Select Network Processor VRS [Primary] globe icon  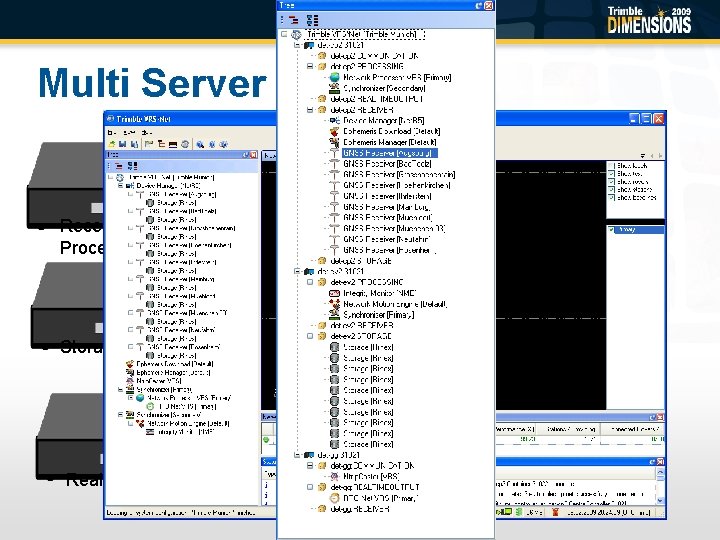click(334, 77)
